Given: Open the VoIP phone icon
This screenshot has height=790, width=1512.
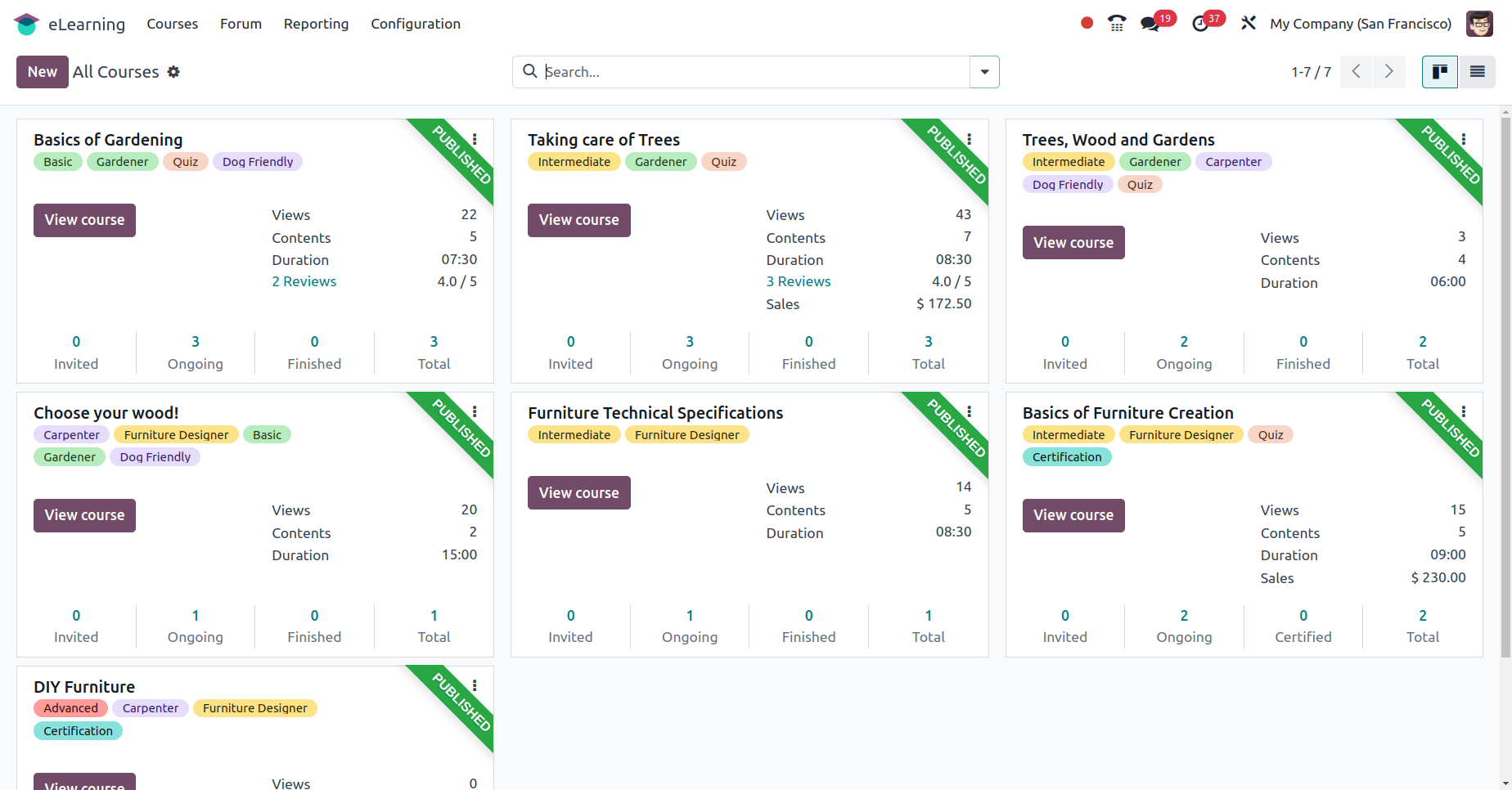Looking at the screenshot, I should coord(1117,23).
